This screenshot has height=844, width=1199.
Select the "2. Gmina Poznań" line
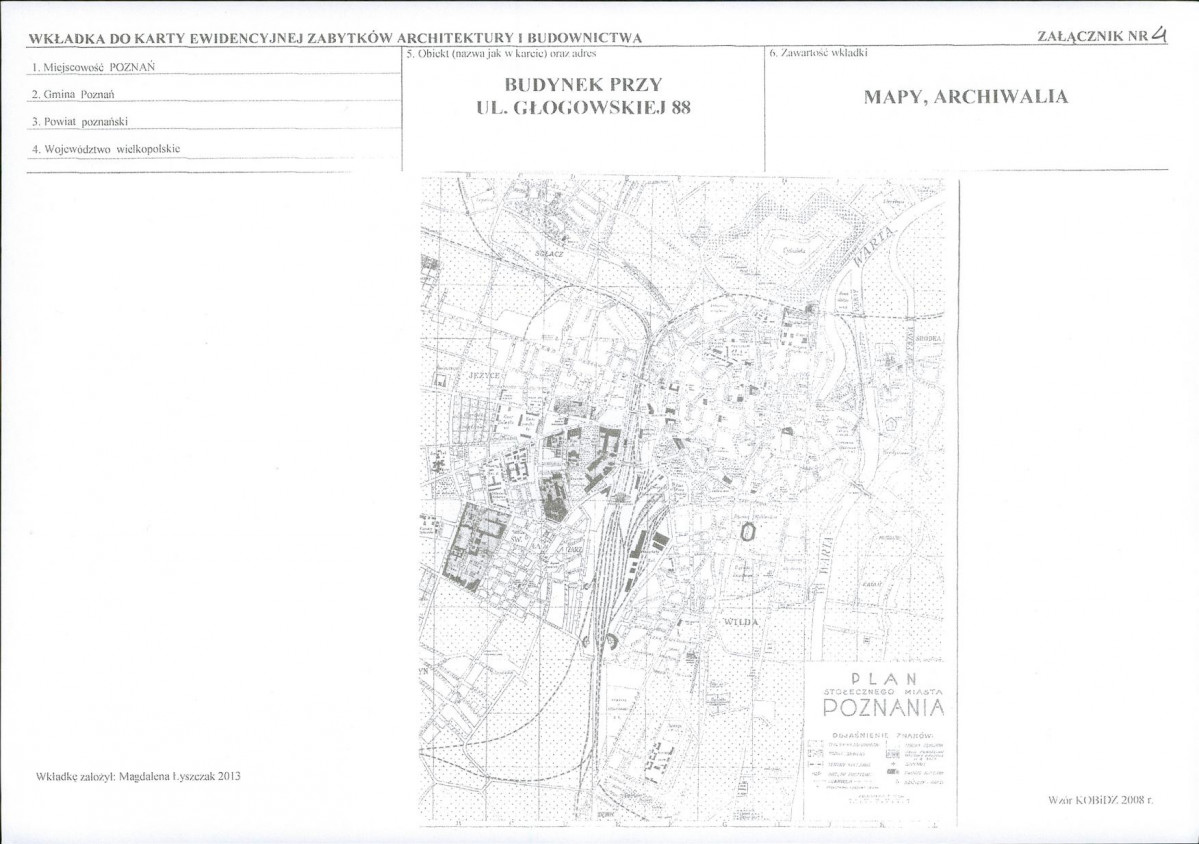click(73, 95)
